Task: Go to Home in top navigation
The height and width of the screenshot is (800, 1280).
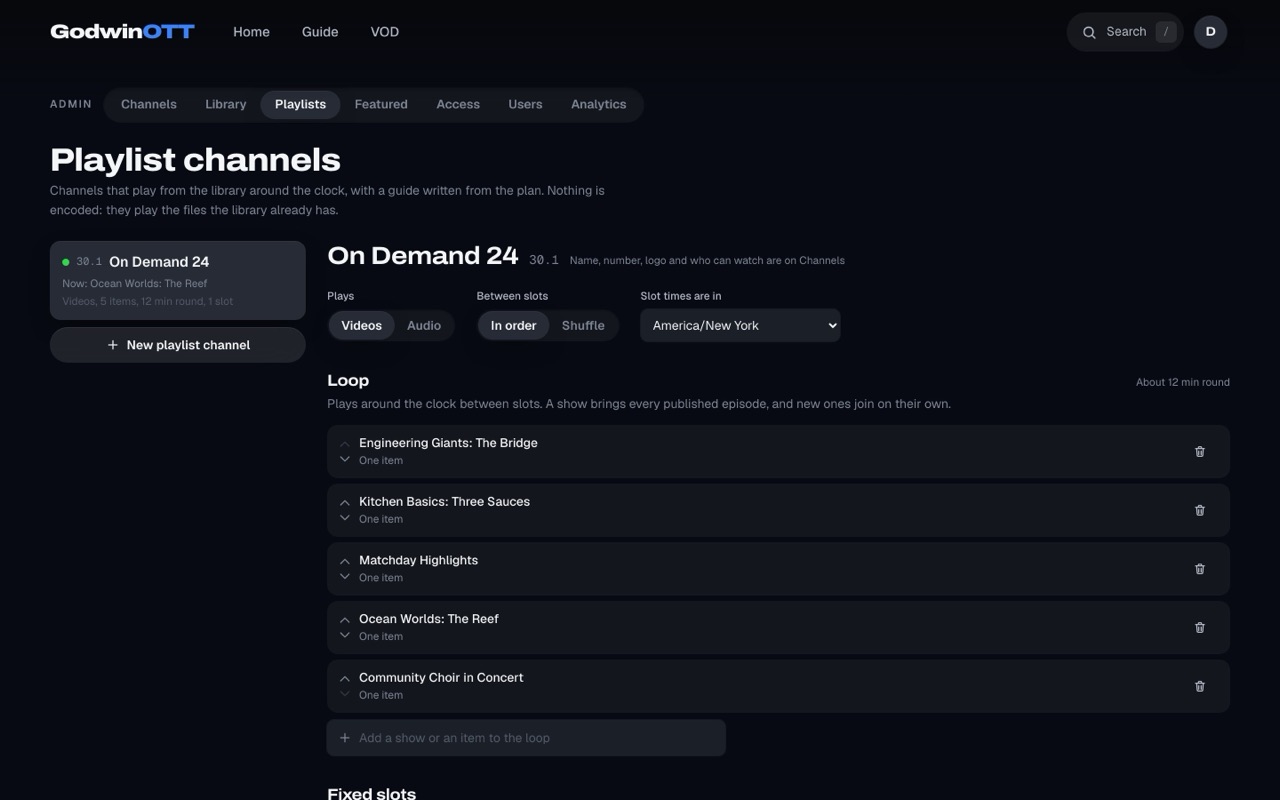Action: click(251, 32)
